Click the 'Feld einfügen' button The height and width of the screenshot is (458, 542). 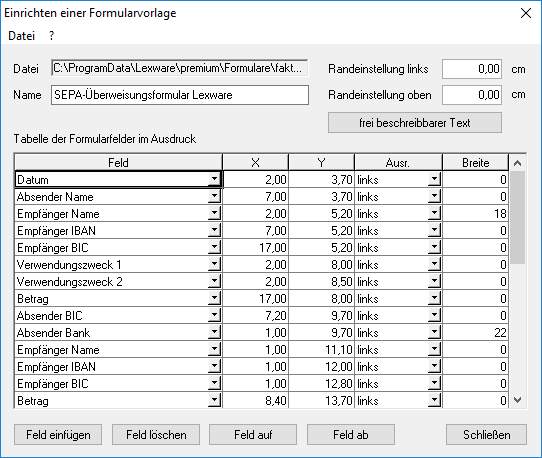(58, 434)
